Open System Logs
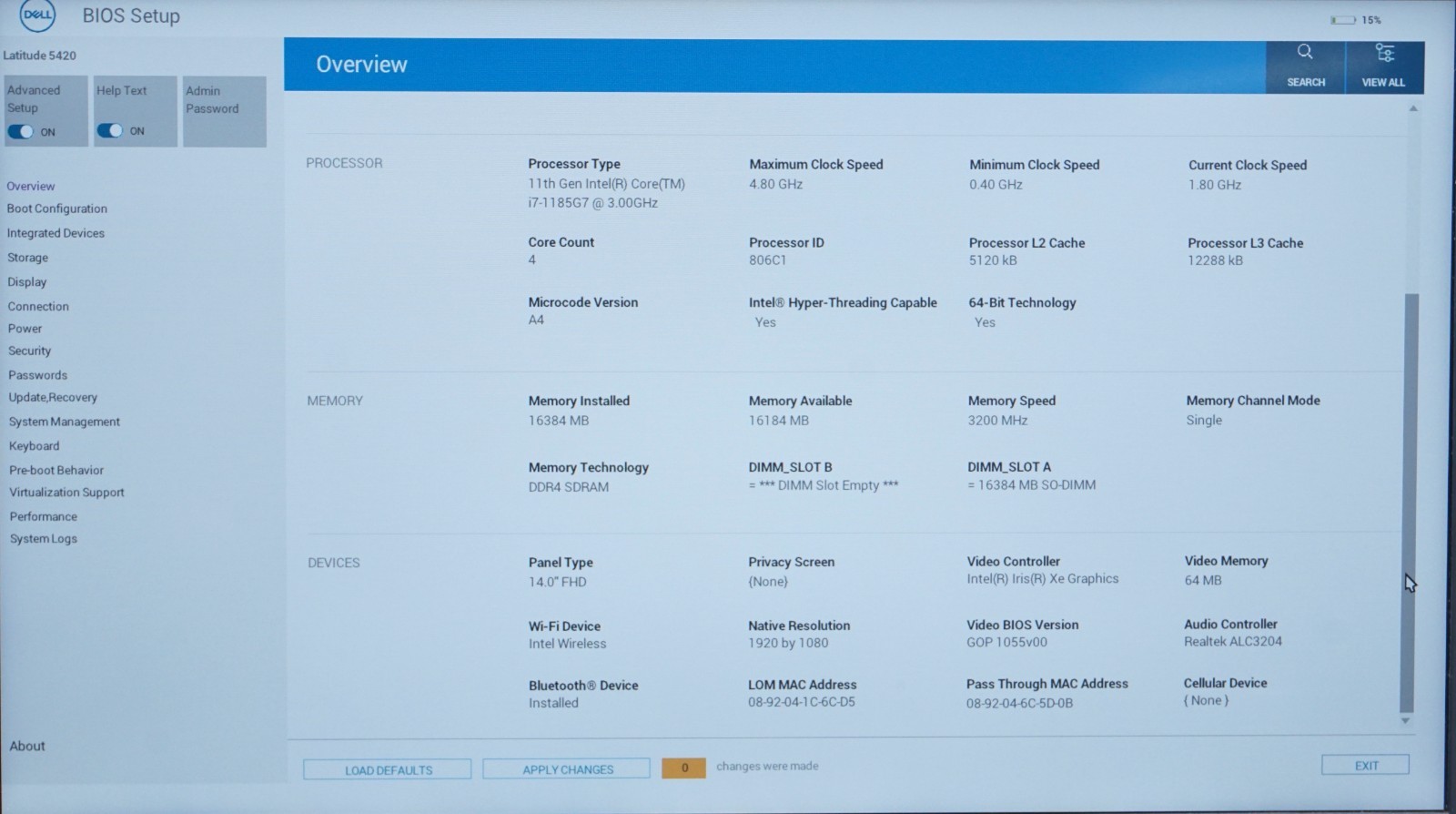 click(x=44, y=539)
